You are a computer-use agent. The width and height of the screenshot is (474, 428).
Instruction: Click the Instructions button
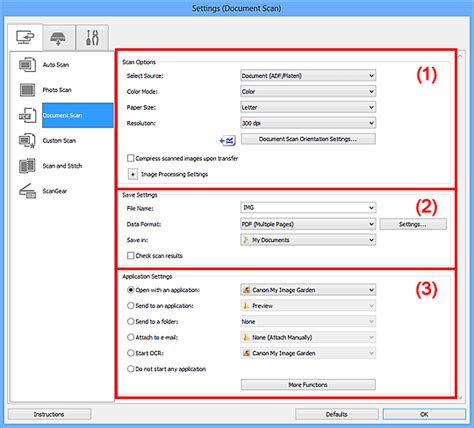49,414
